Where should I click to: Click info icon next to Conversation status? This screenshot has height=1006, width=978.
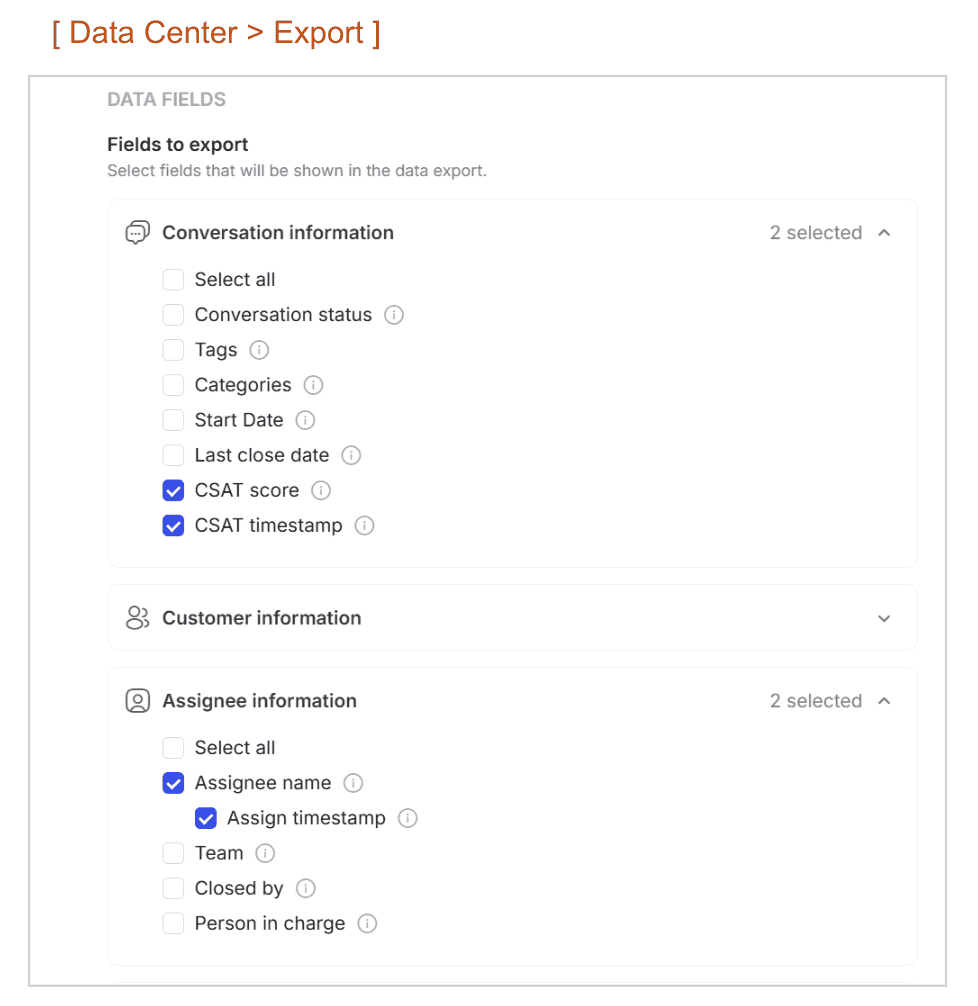[x=393, y=315]
